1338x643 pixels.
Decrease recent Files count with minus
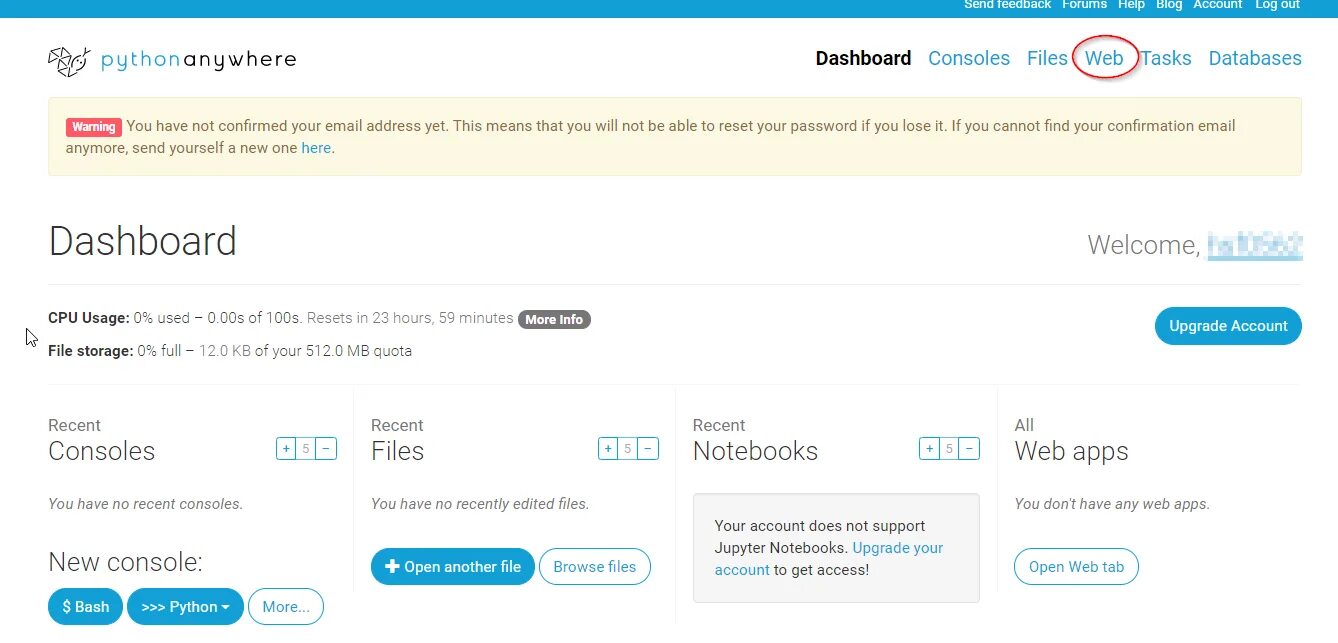pyautogui.click(x=648, y=449)
